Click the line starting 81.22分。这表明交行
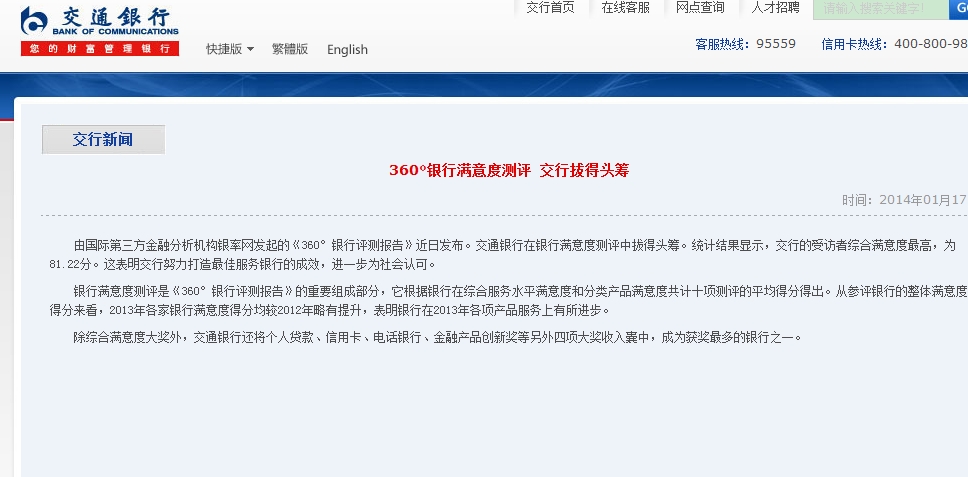This screenshot has height=477, width=968. click(243, 265)
